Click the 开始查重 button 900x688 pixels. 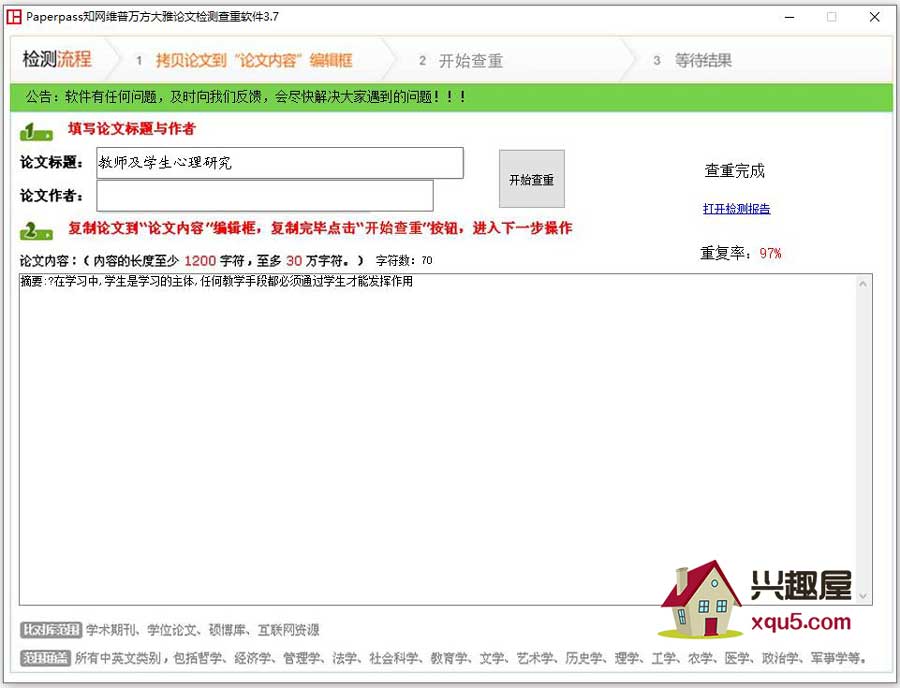click(532, 179)
